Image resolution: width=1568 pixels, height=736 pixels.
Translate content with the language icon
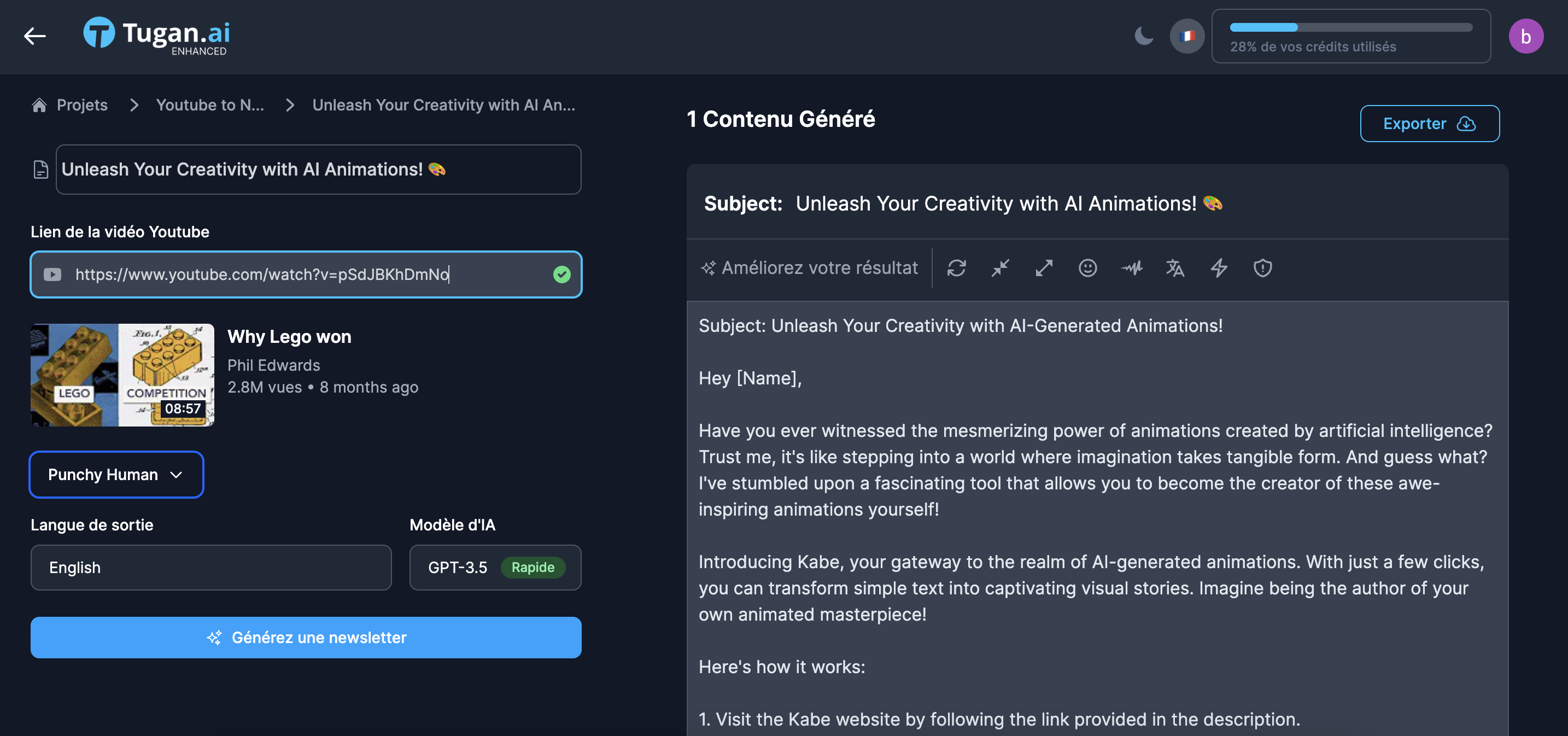1175,268
